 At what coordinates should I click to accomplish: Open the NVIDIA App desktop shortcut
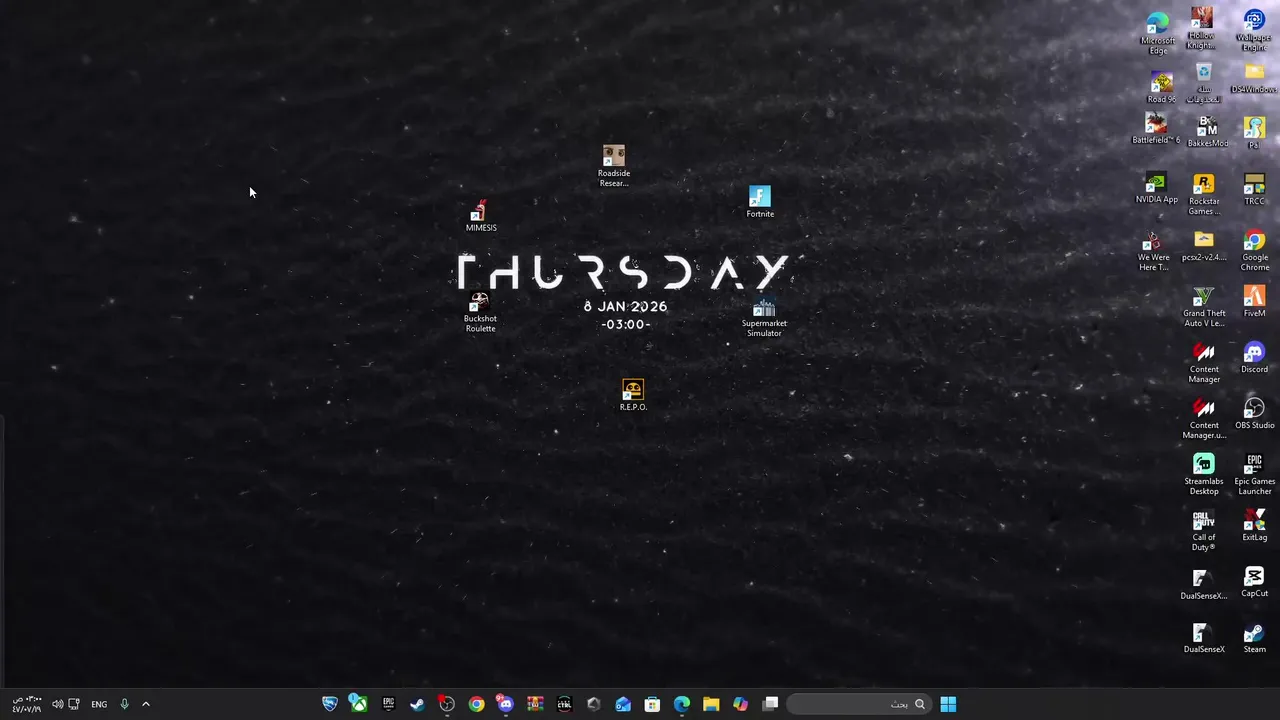1156,188
